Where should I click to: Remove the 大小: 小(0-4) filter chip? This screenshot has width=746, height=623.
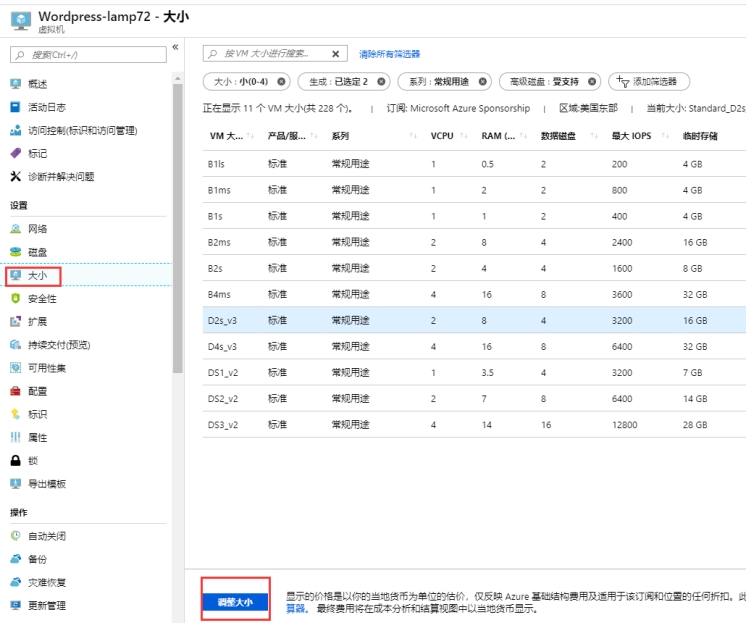[x=281, y=82]
